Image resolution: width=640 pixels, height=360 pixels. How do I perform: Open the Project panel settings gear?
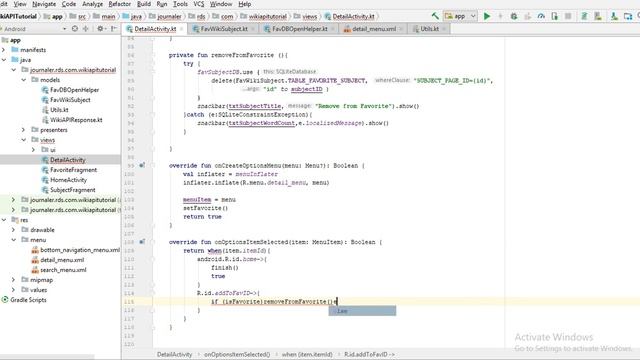pyautogui.click(x=100, y=29)
